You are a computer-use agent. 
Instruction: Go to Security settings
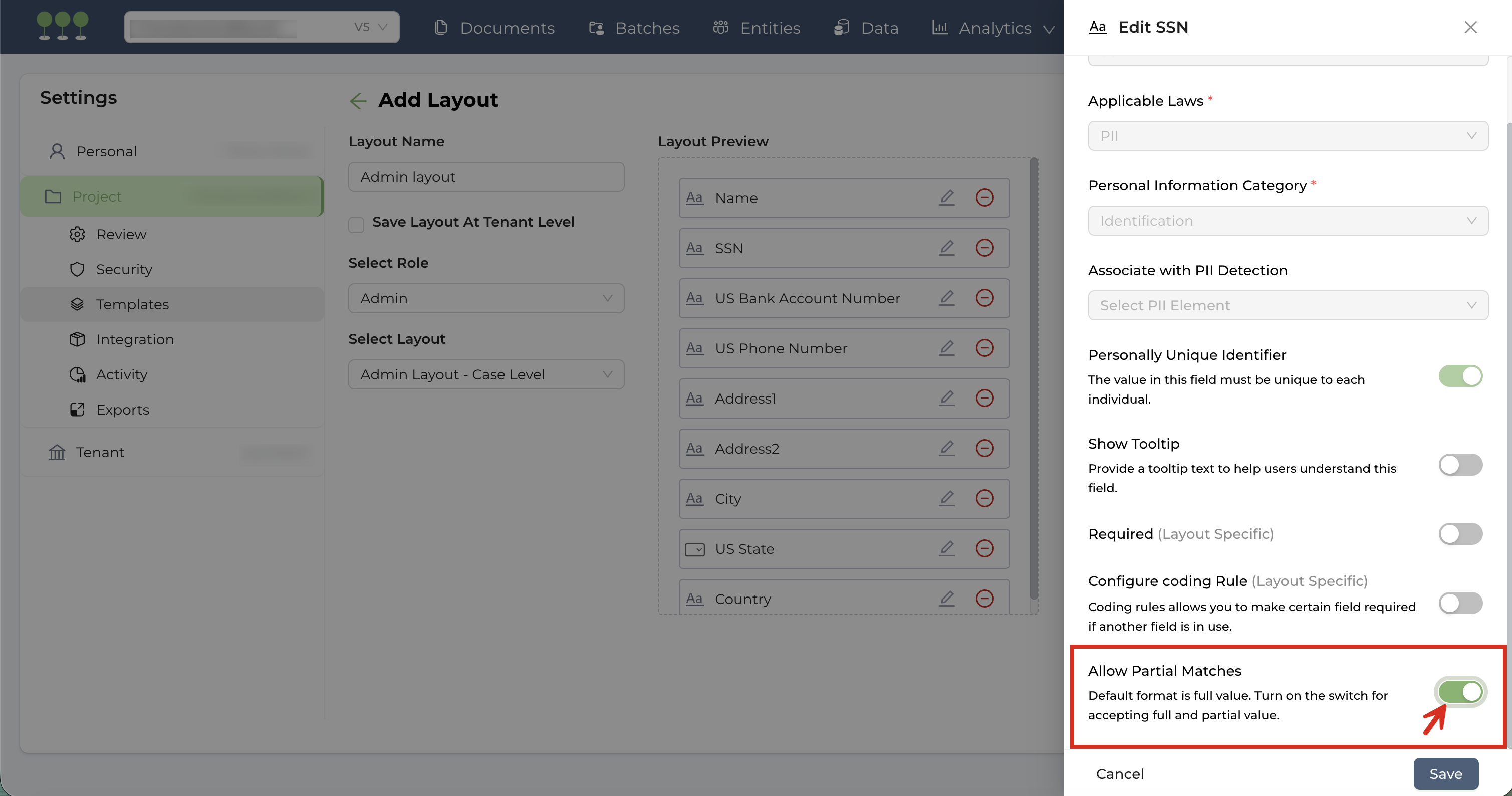coord(124,269)
